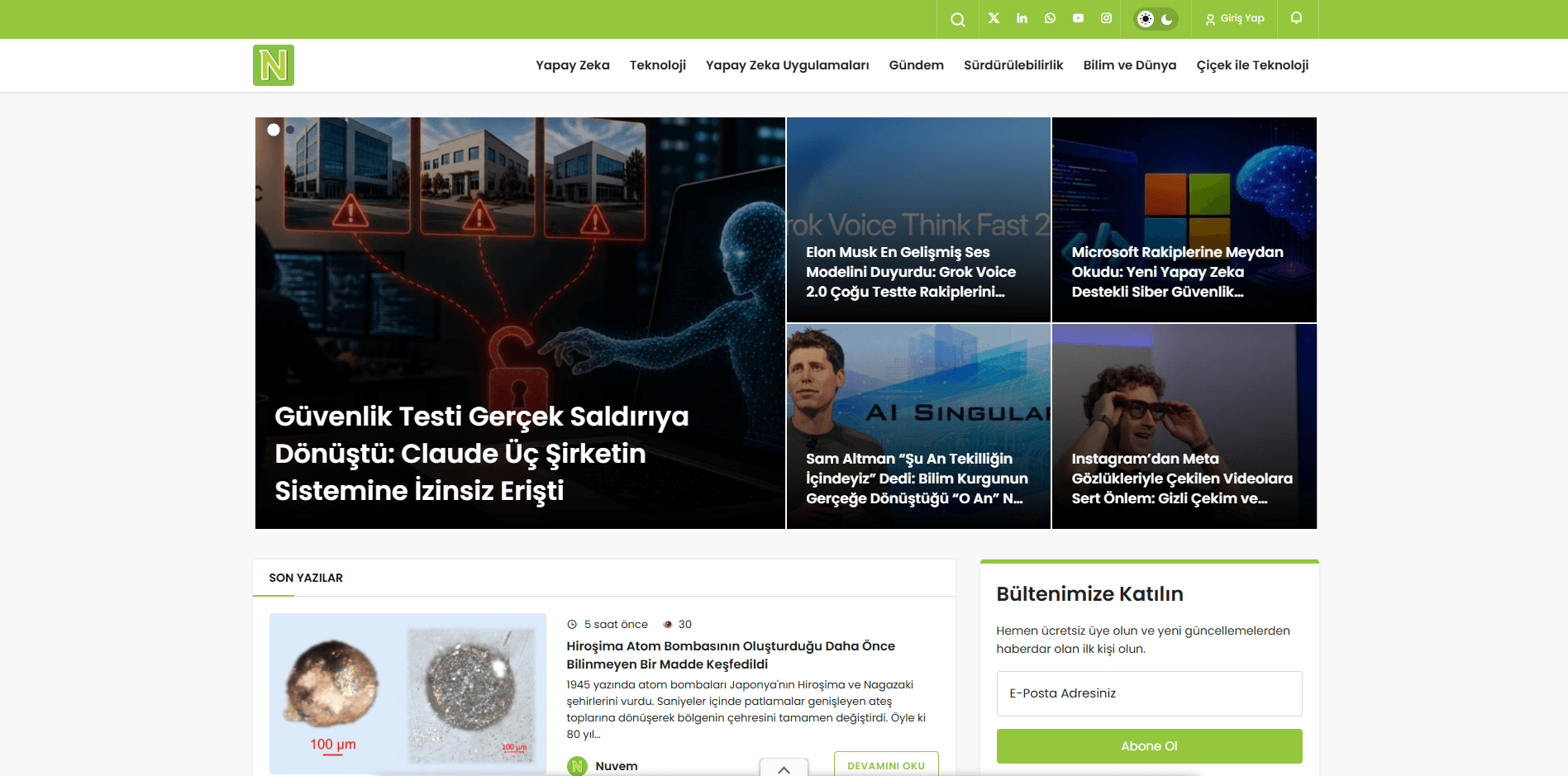Go to Sürdürülebilirlik menu item
The width and height of the screenshot is (1568, 776).
coord(1013,65)
